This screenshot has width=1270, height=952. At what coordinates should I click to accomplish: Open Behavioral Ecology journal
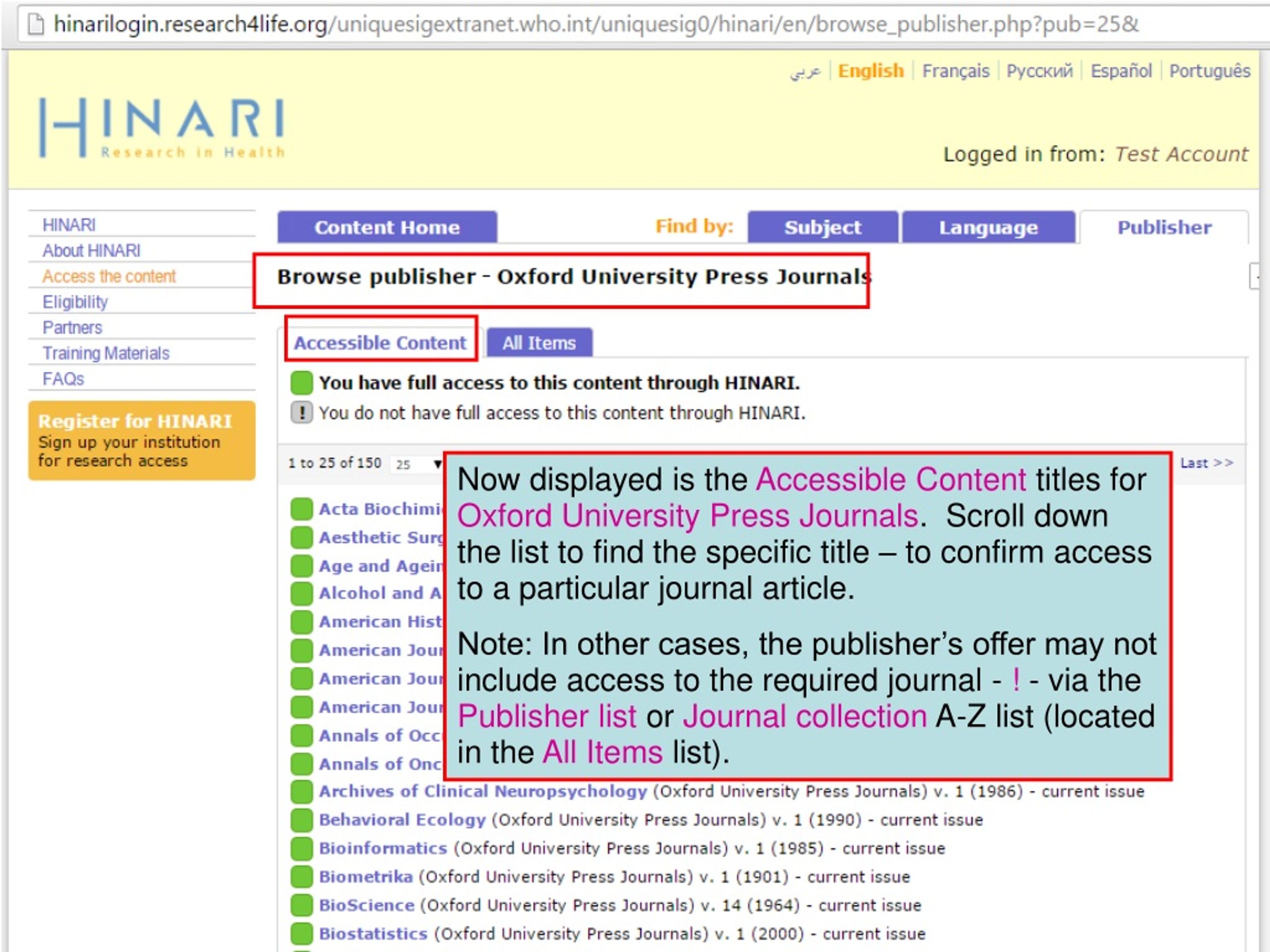402,820
